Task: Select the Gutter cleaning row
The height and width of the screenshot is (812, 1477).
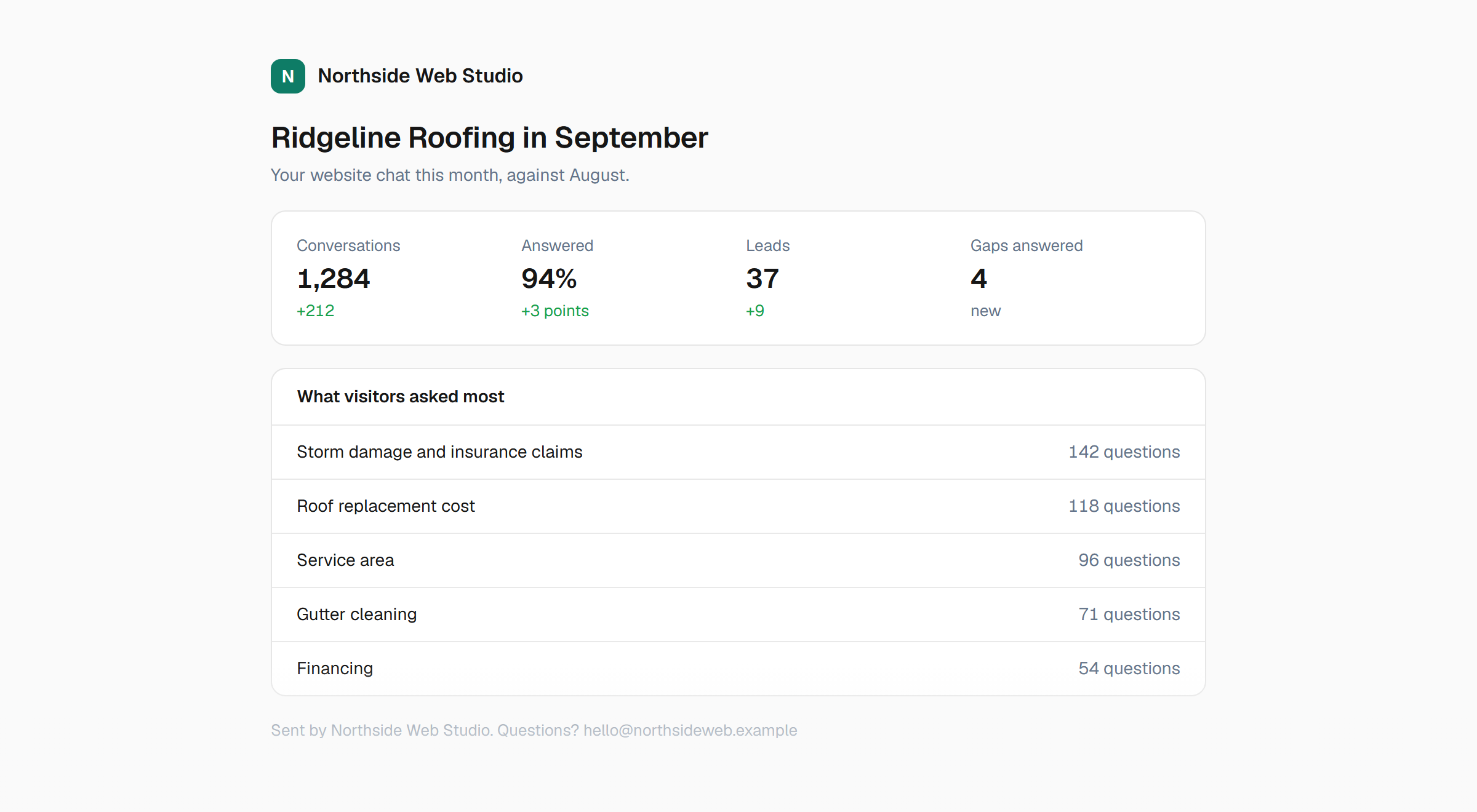Action: click(x=738, y=615)
